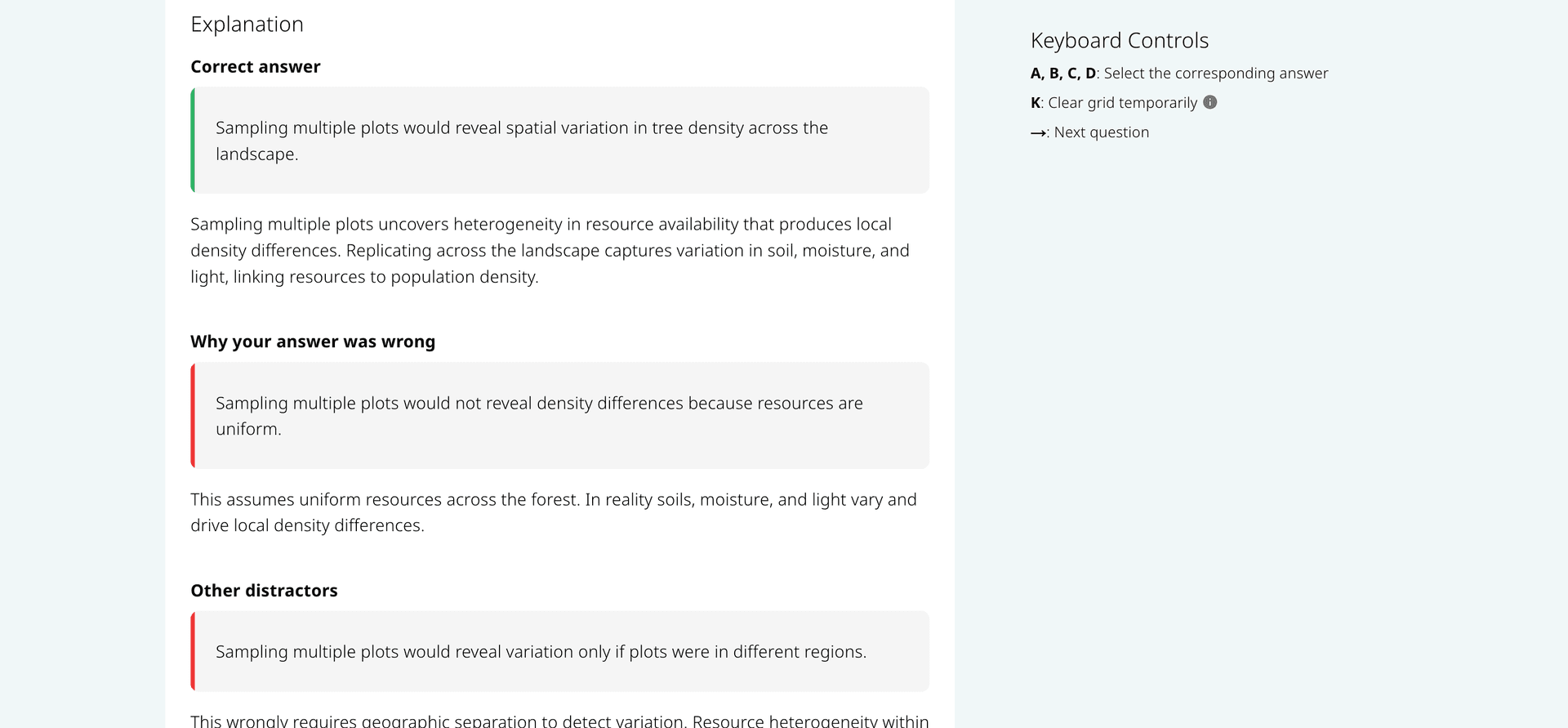1568x728 pixels.
Task: Click 'Select the corresponding answer' text
Action: (1215, 74)
